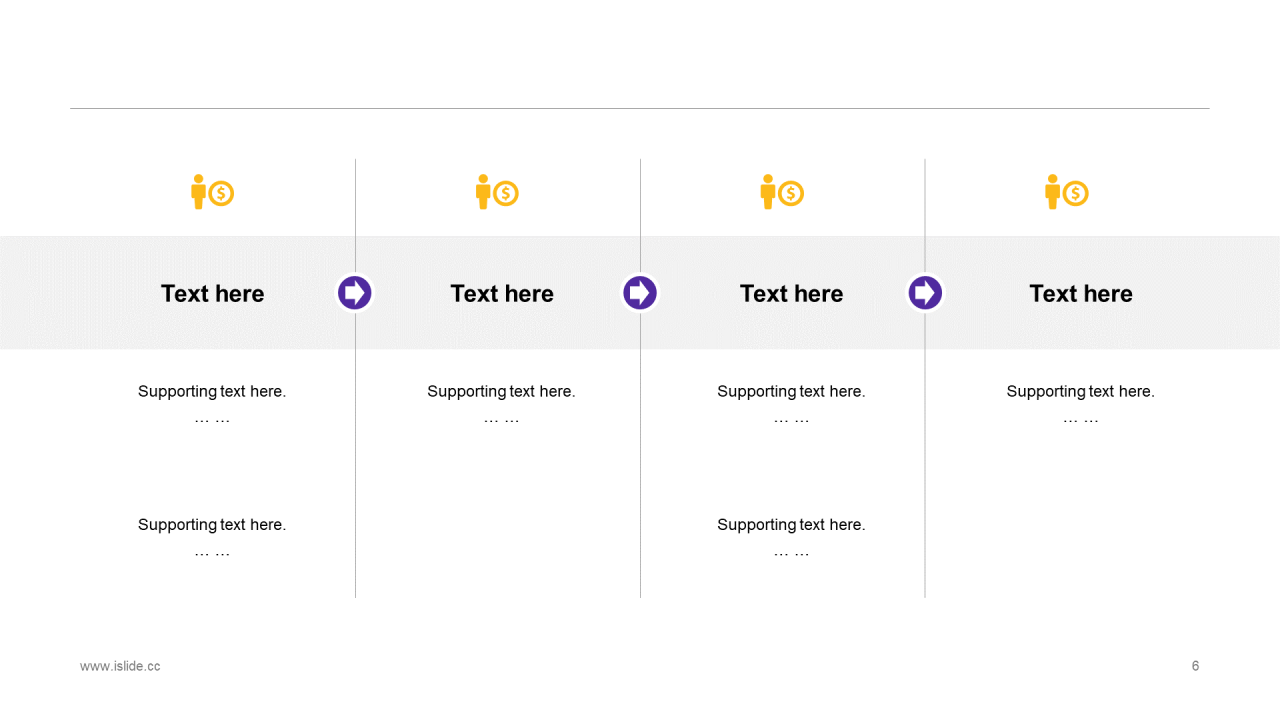Click the third column's upper supporting text
The image size is (1280, 720).
point(791,392)
